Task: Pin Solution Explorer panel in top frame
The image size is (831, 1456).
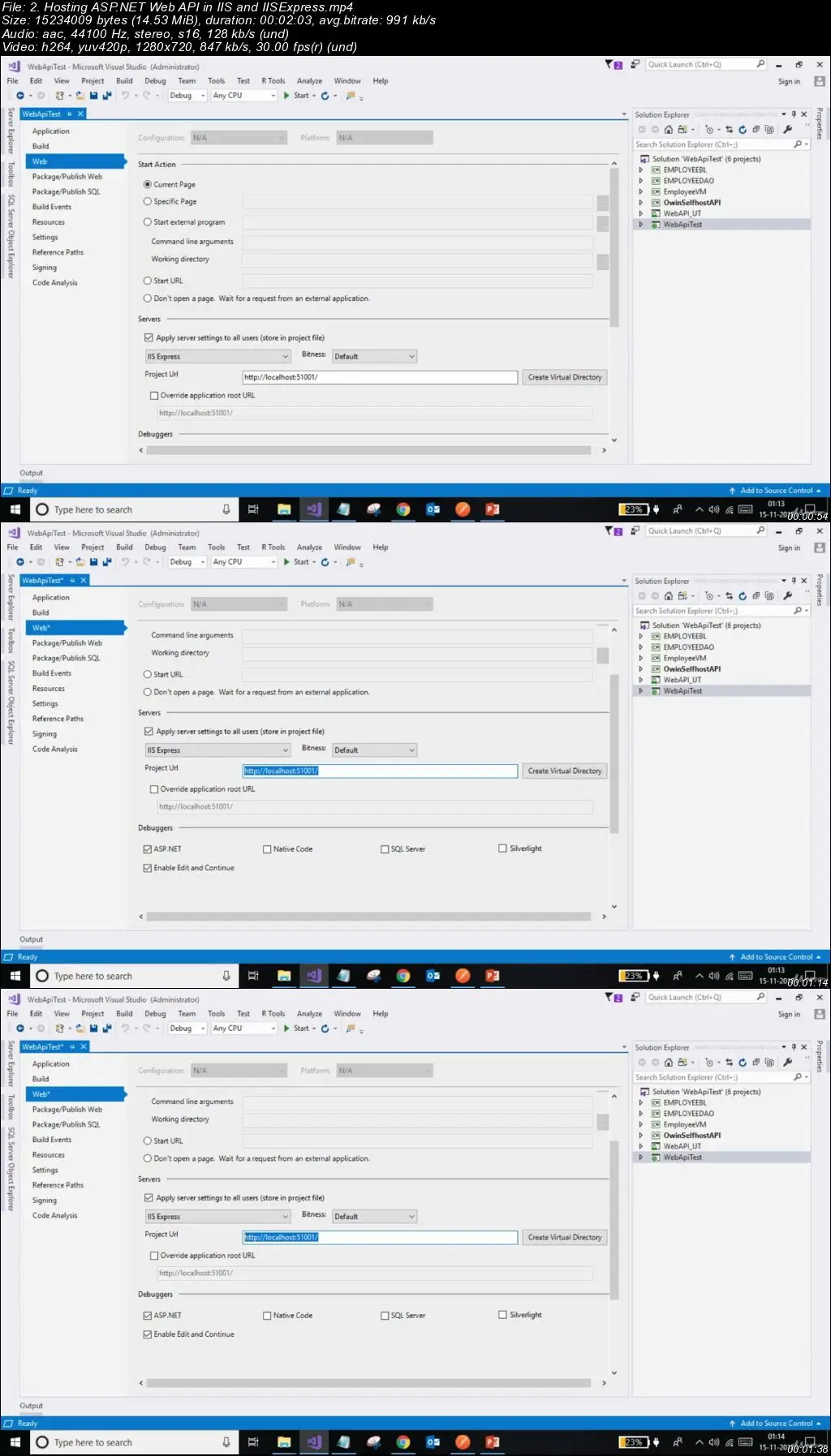Action: [794, 114]
